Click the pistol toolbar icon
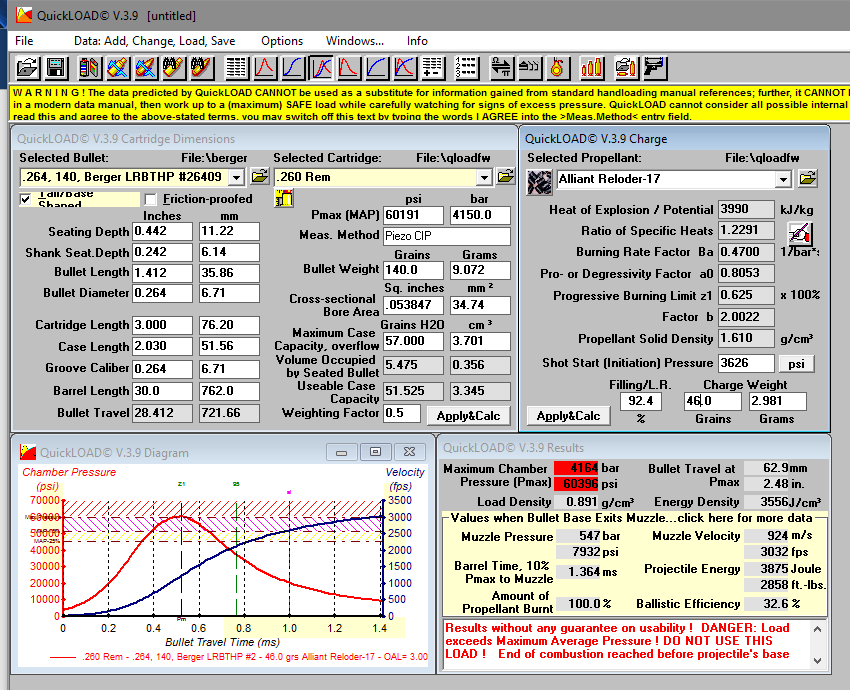Viewport: 850px width, 690px height. [654, 68]
